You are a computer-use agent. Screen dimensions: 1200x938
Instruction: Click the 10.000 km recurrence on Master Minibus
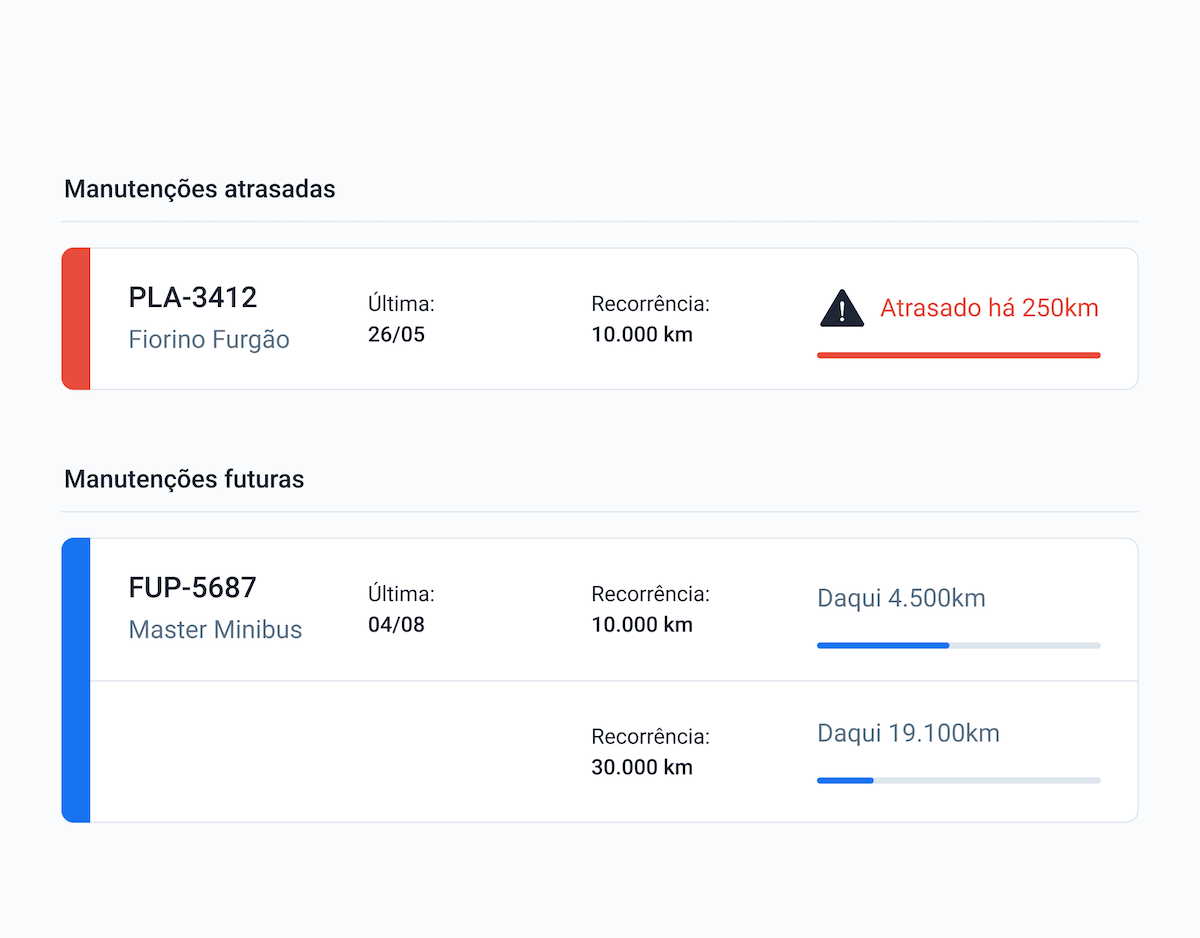642,625
